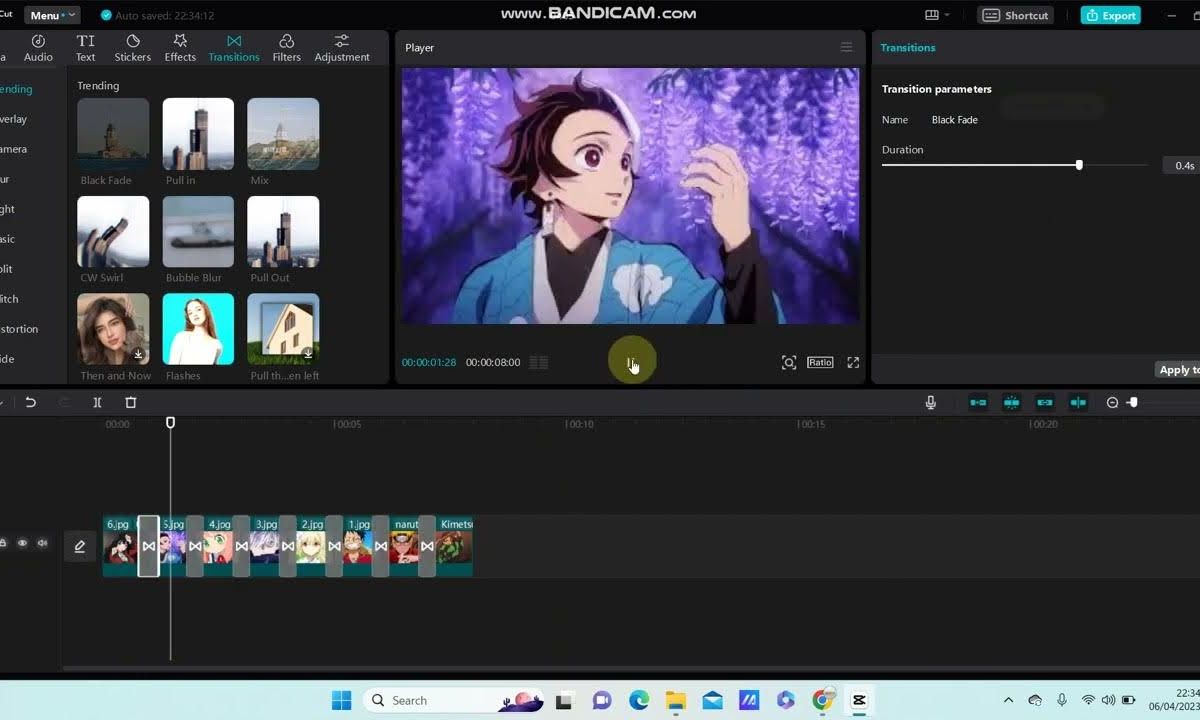Mute the main track audio
The height and width of the screenshot is (720, 1200).
tap(42, 543)
